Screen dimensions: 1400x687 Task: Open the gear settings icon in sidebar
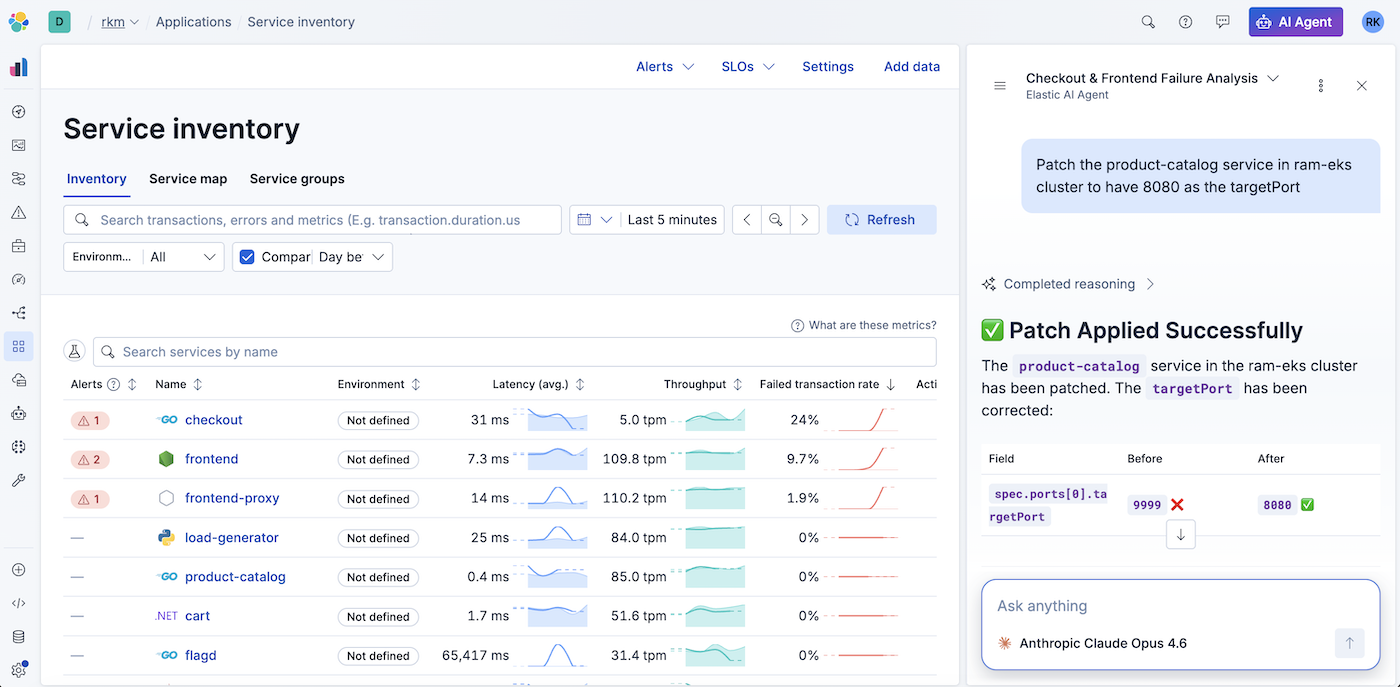[x=18, y=670]
